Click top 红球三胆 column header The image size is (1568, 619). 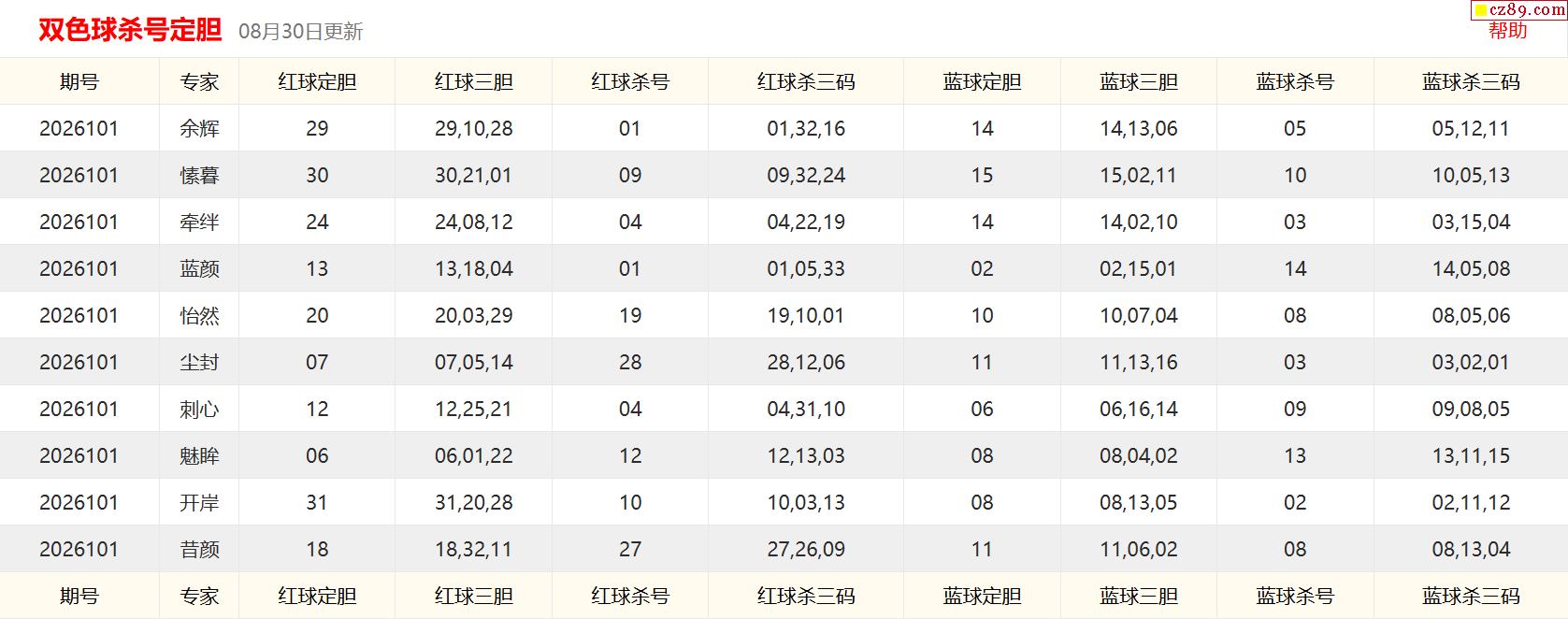[x=474, y=82]
